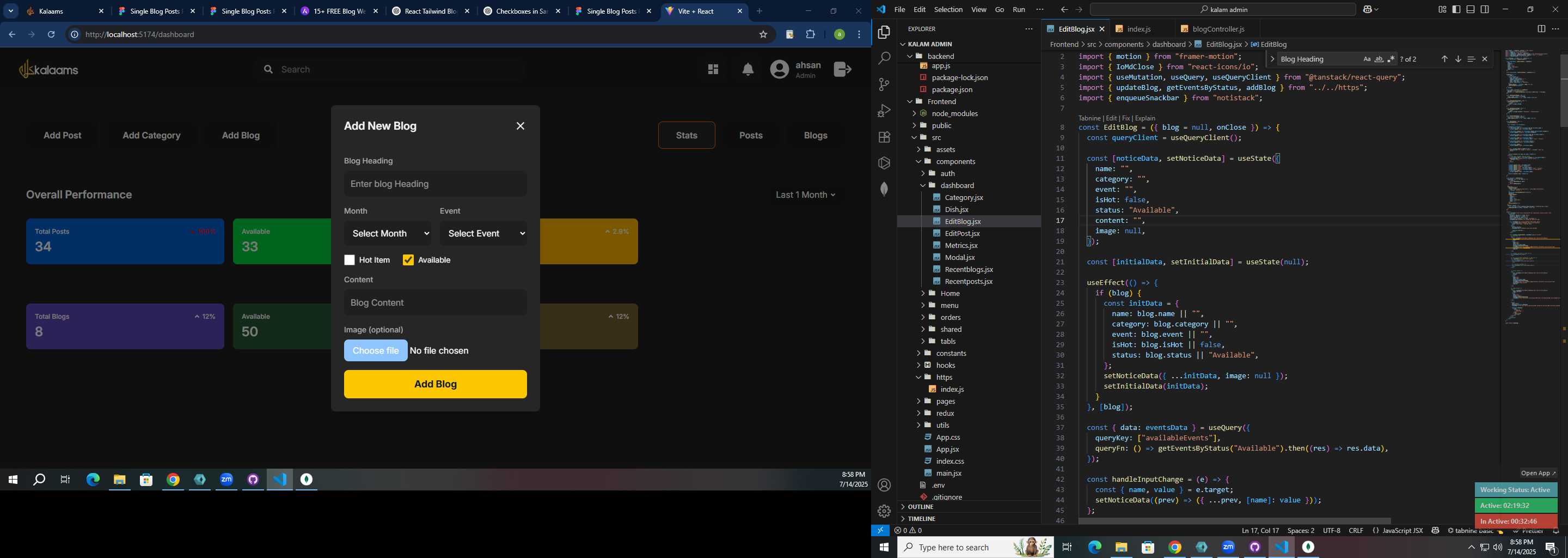Viewport: 1568px width, 558px height.
Task: Click the VS Code Go Back arrow
Action: click(1064, 10)
